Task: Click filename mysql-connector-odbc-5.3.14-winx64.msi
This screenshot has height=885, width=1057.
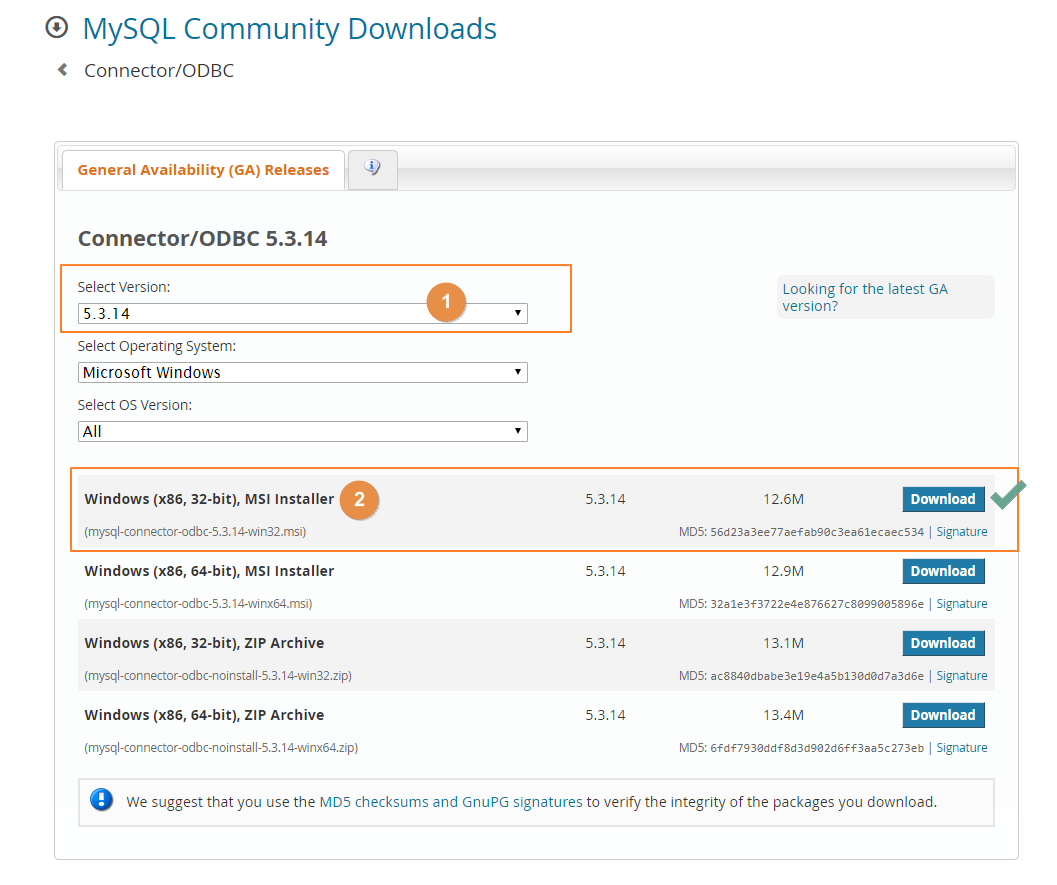Action: click(198, 604)
